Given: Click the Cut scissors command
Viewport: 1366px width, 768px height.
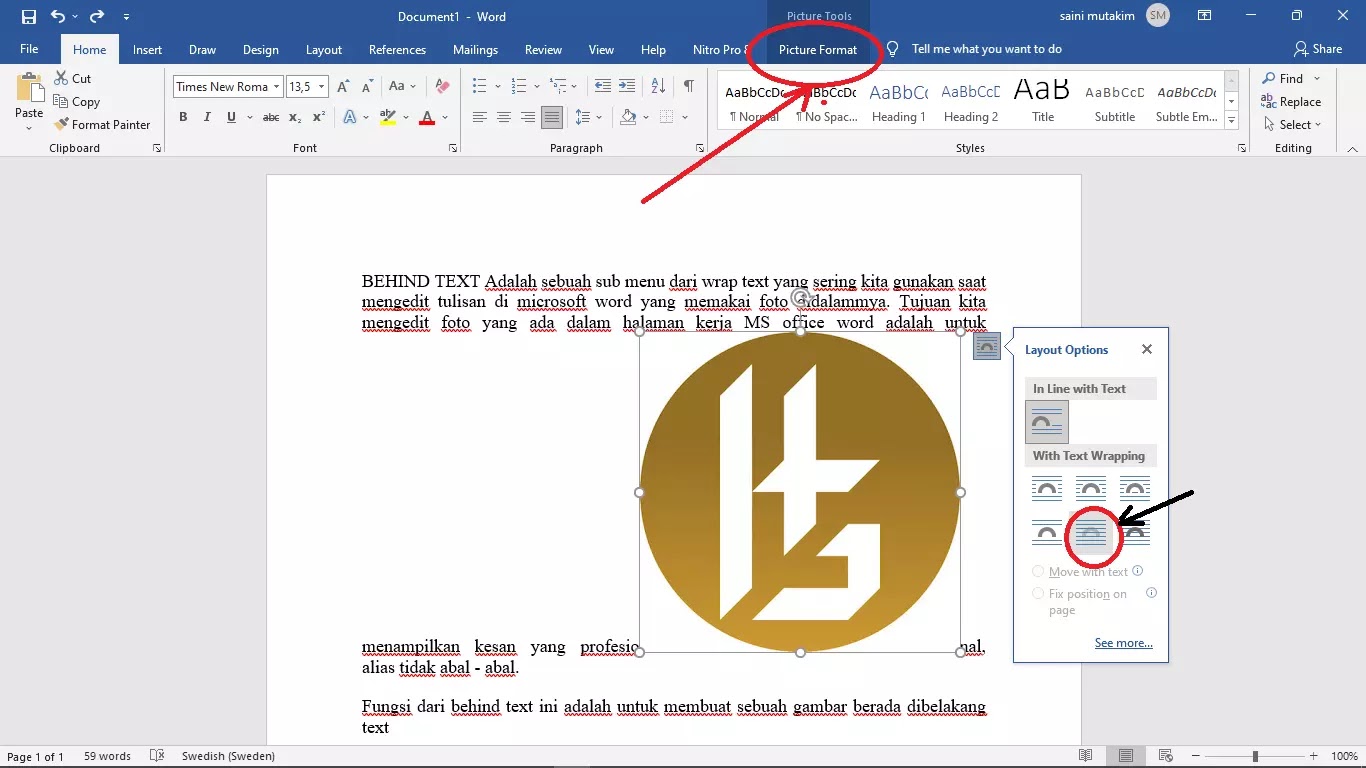Looking at the screenshot, I should point(72,78).
